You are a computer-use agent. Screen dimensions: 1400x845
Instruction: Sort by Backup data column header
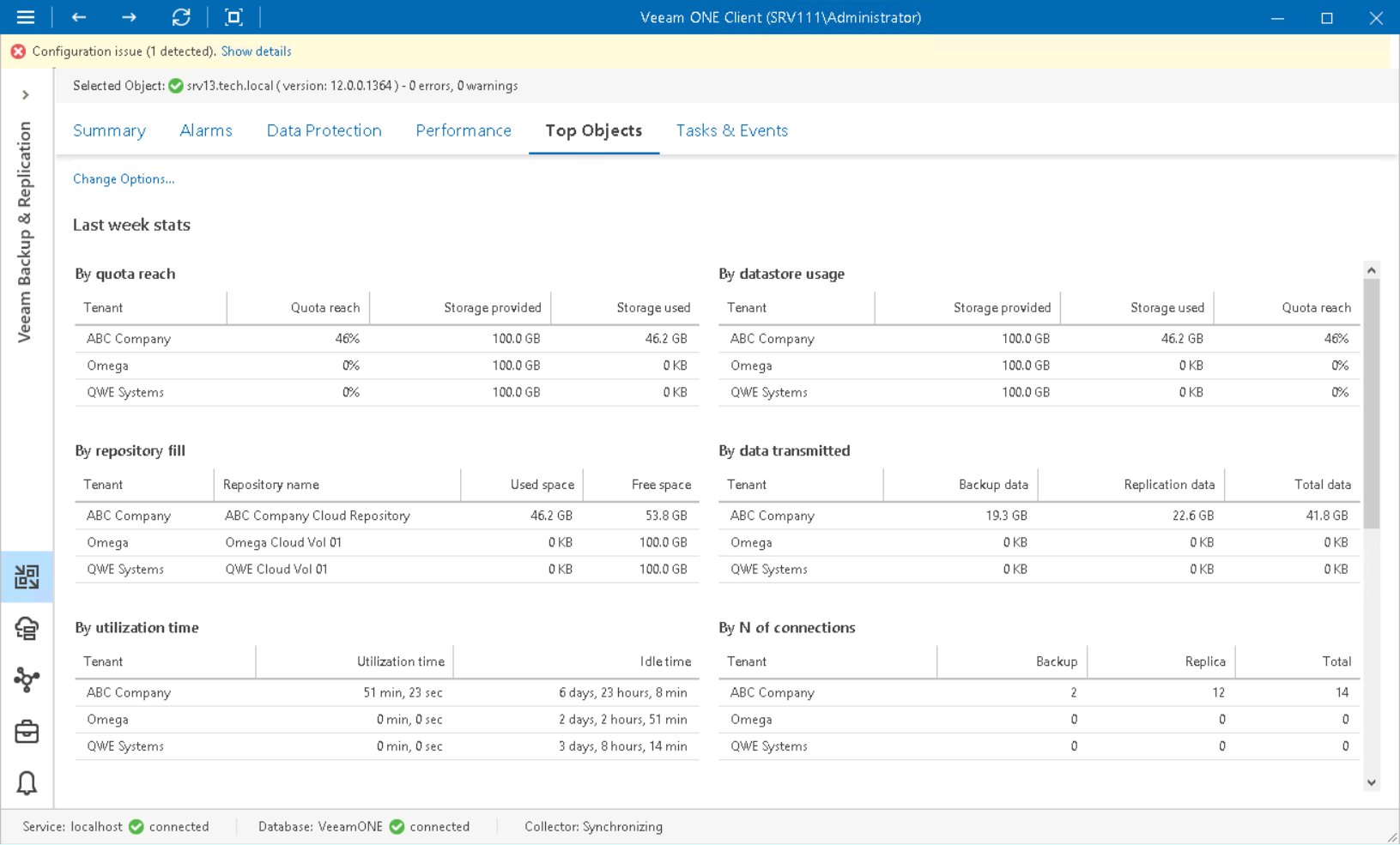tap(961, 485)
